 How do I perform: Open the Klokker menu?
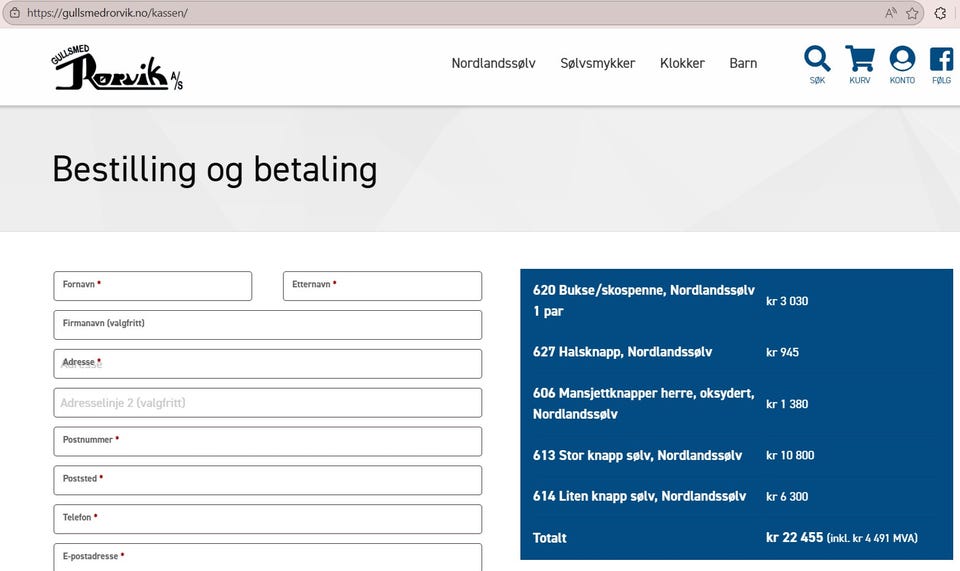coord(682,63)
